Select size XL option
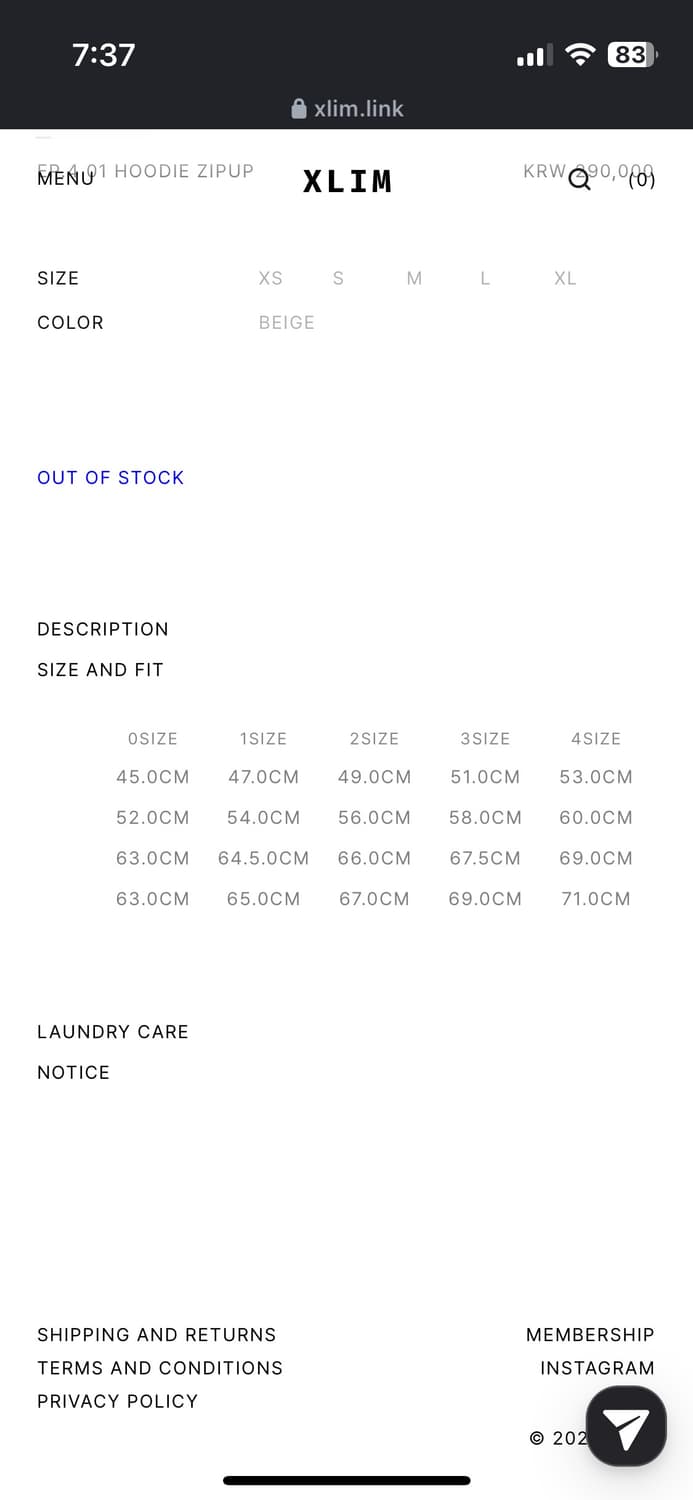 (565, 278)
